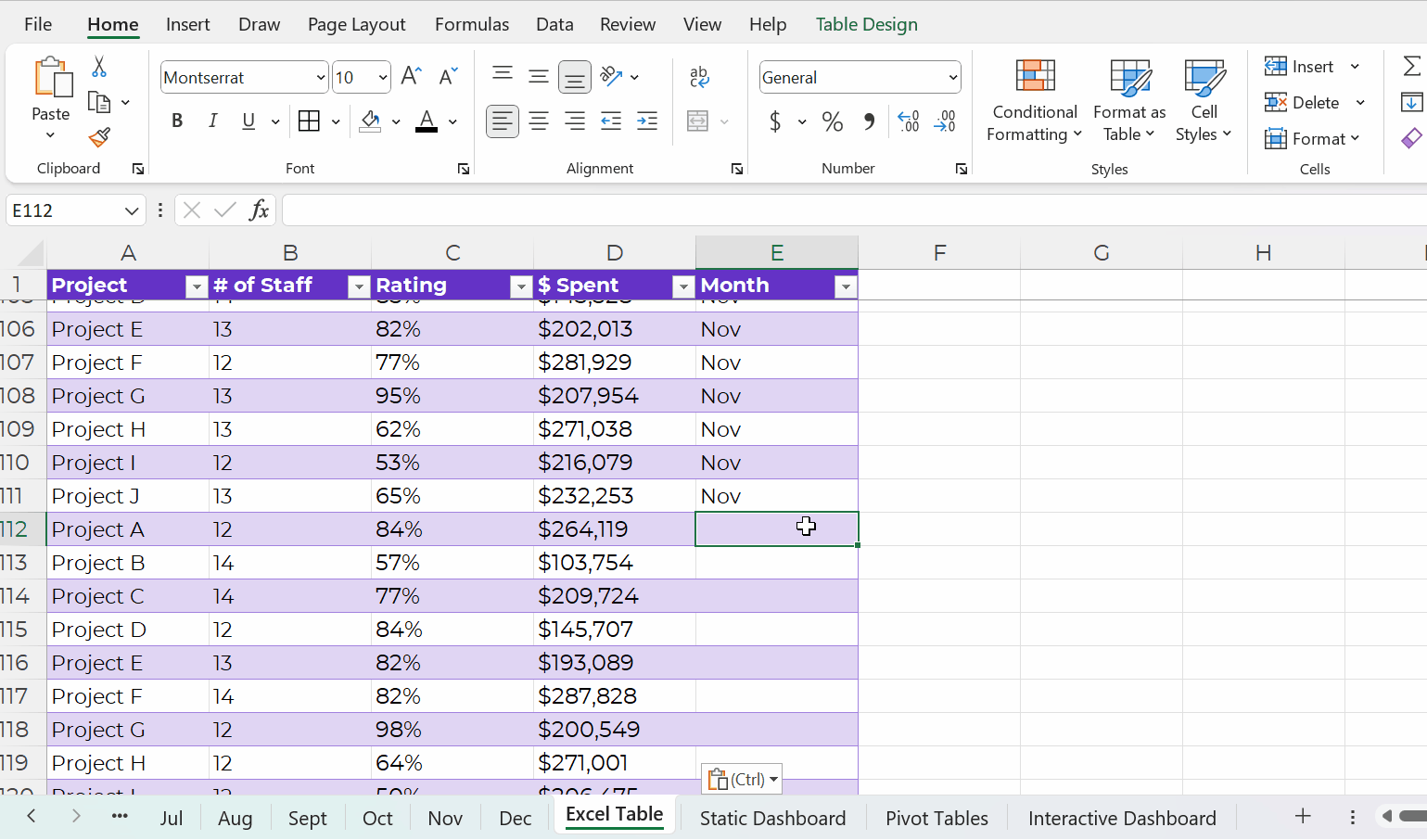Click the Middle Align icon
1427x840 pixels.
click(x=539, y=77)
